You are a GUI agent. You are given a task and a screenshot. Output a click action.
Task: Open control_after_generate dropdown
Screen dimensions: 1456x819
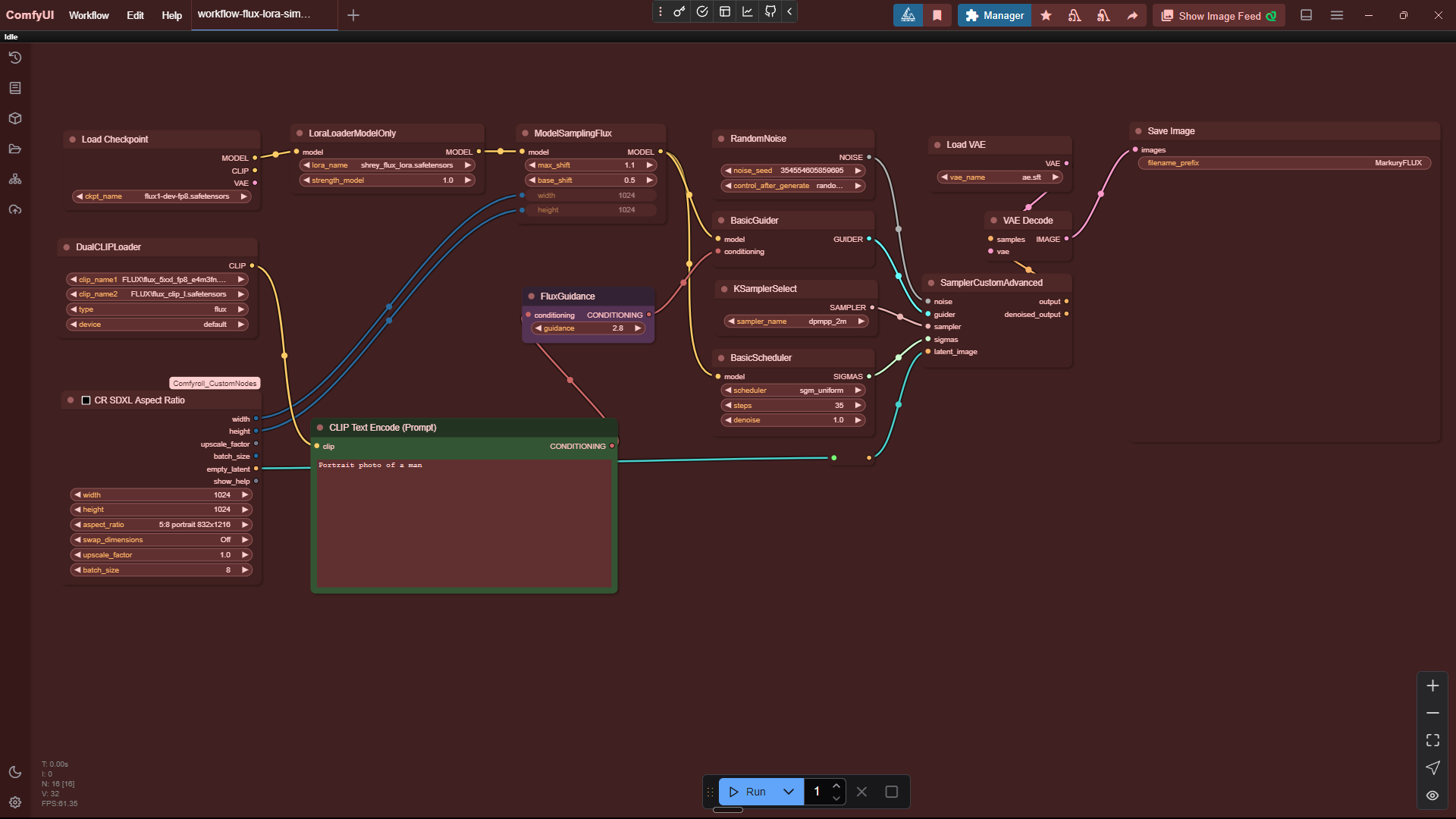pos(792,186)
